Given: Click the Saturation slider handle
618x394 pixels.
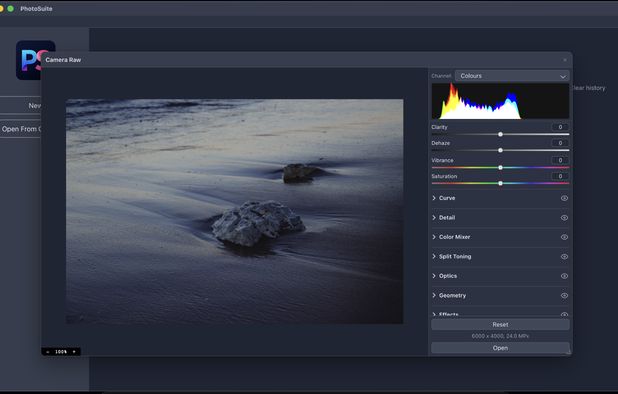Looking at the screenshot, I should 500,183.
